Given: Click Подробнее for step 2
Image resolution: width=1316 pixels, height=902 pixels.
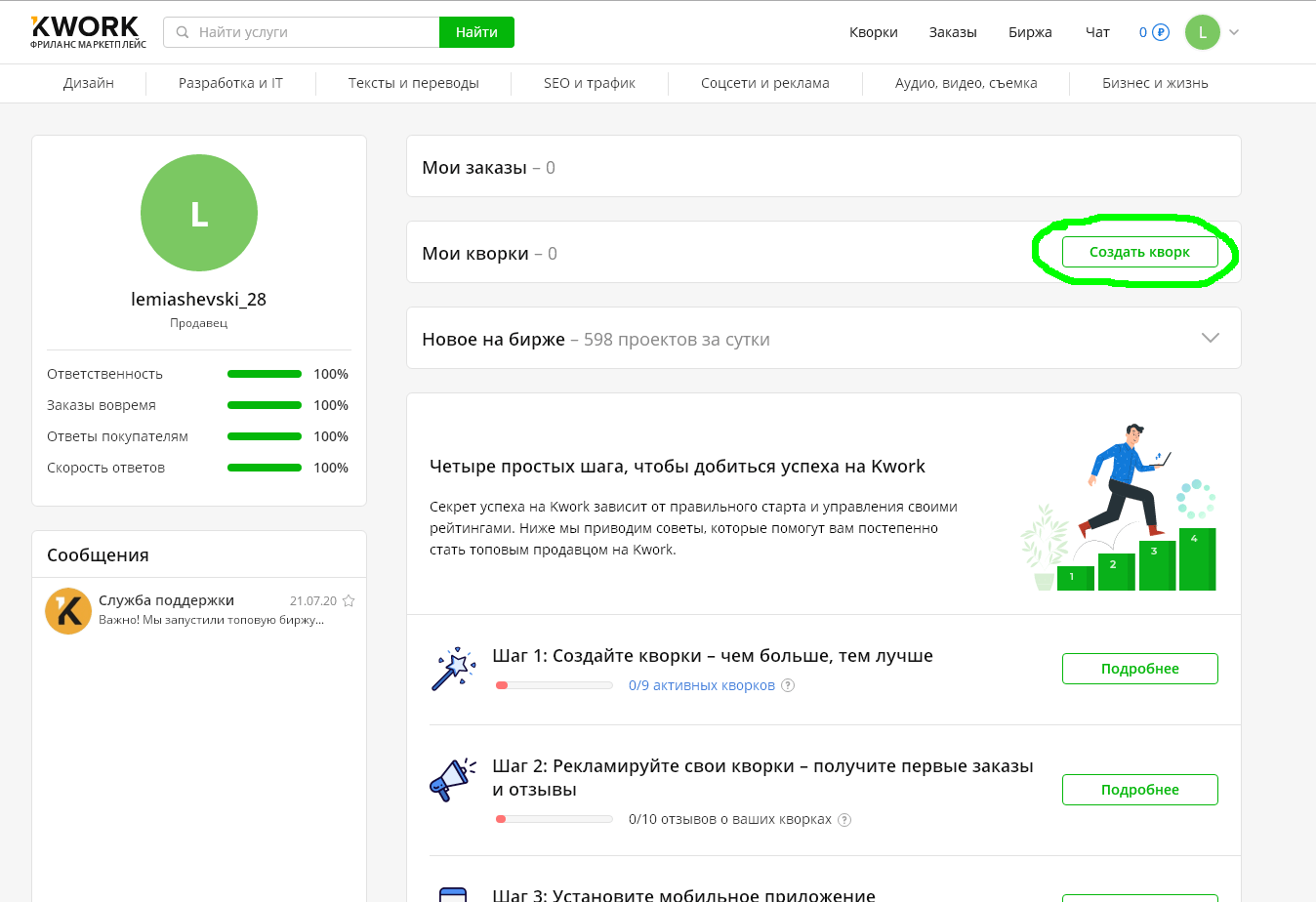Looking at the screenshot, I should [x=1140, y=790].
